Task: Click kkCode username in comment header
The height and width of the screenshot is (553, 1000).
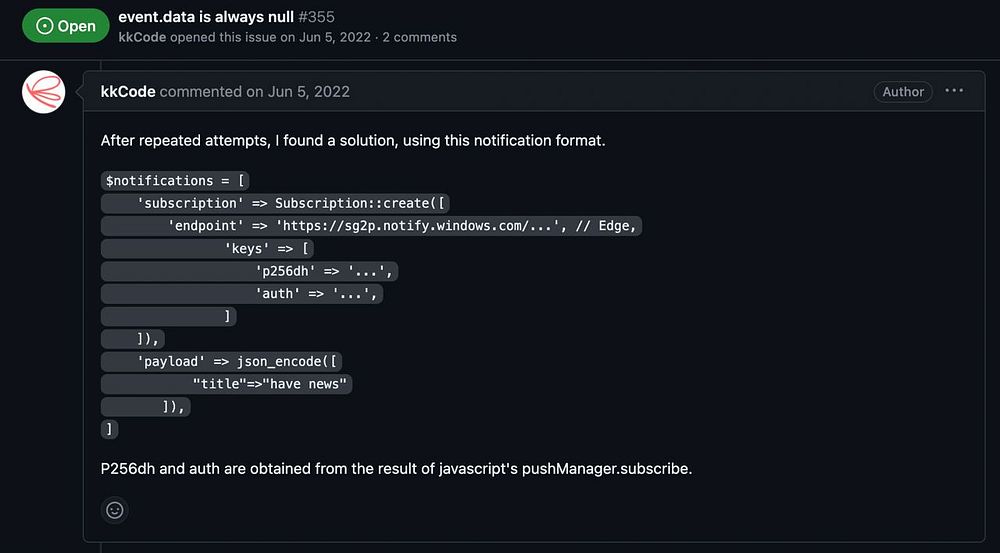Action: [128, 91]
